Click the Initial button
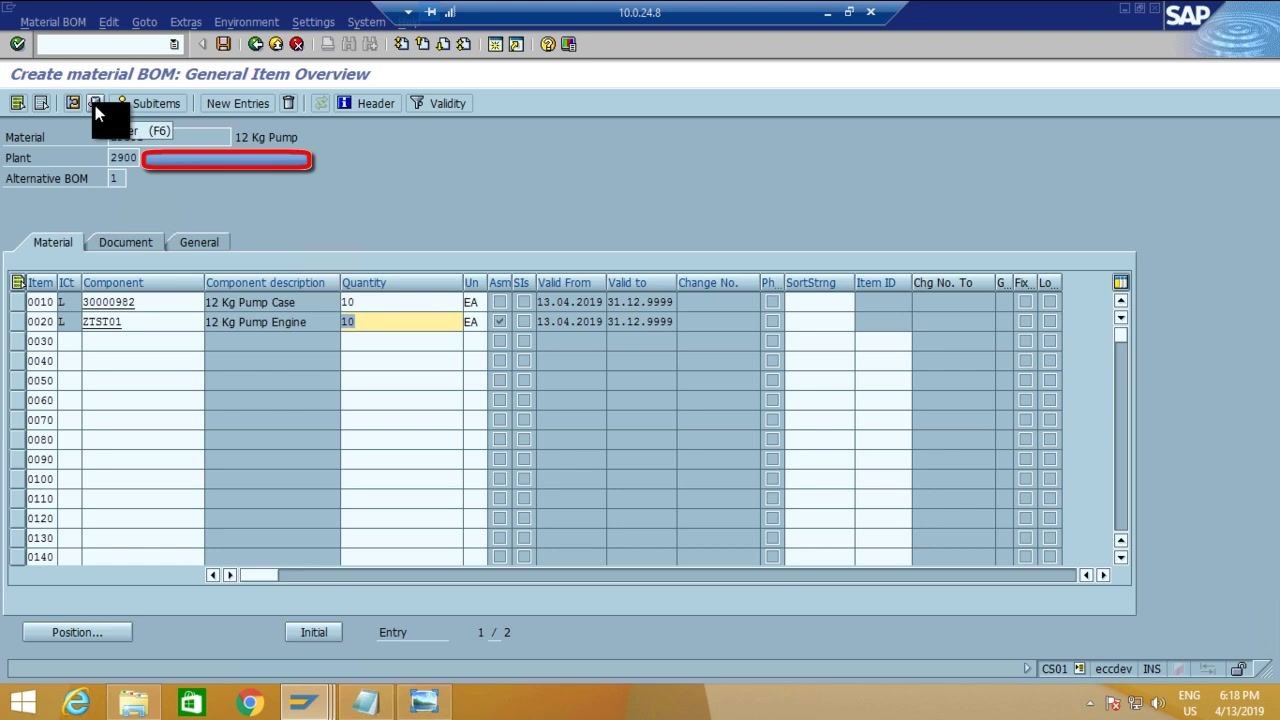Viewport: 1280px width, 720px height. pos(314,632)
